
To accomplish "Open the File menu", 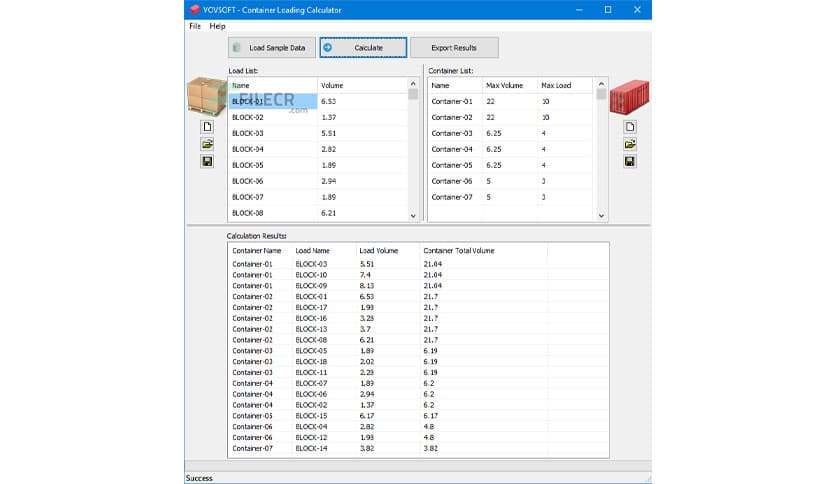I will tap(195, 26).
